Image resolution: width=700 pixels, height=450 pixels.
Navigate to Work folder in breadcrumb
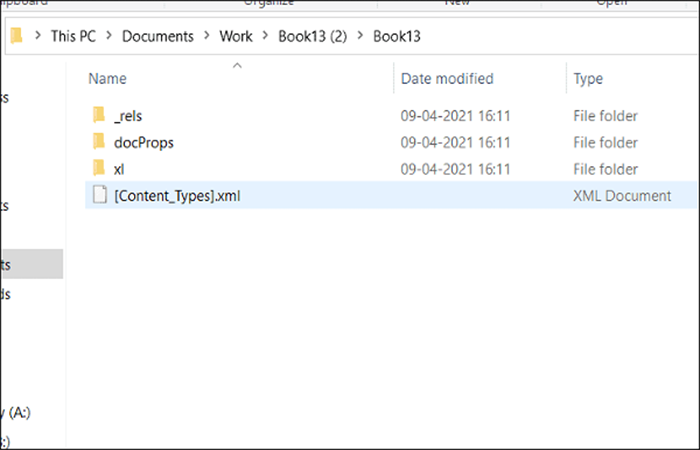[236, 36]
